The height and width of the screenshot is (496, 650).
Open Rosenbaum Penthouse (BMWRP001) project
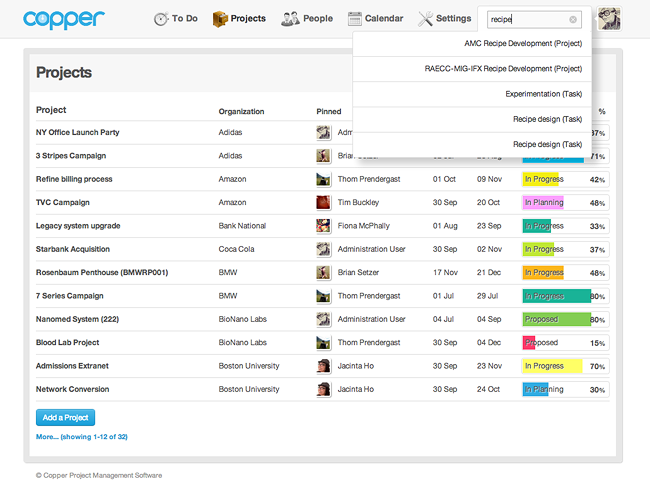point(102,273)
